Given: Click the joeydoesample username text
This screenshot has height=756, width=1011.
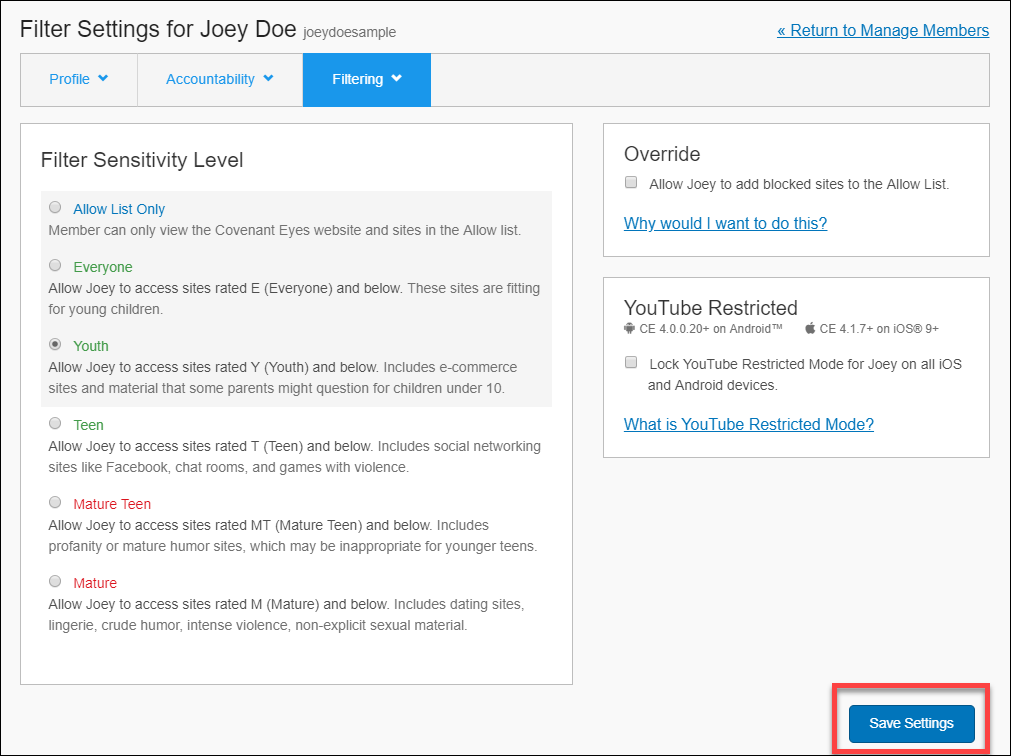Looking at the screenshot, I should [x=349, y=32].
